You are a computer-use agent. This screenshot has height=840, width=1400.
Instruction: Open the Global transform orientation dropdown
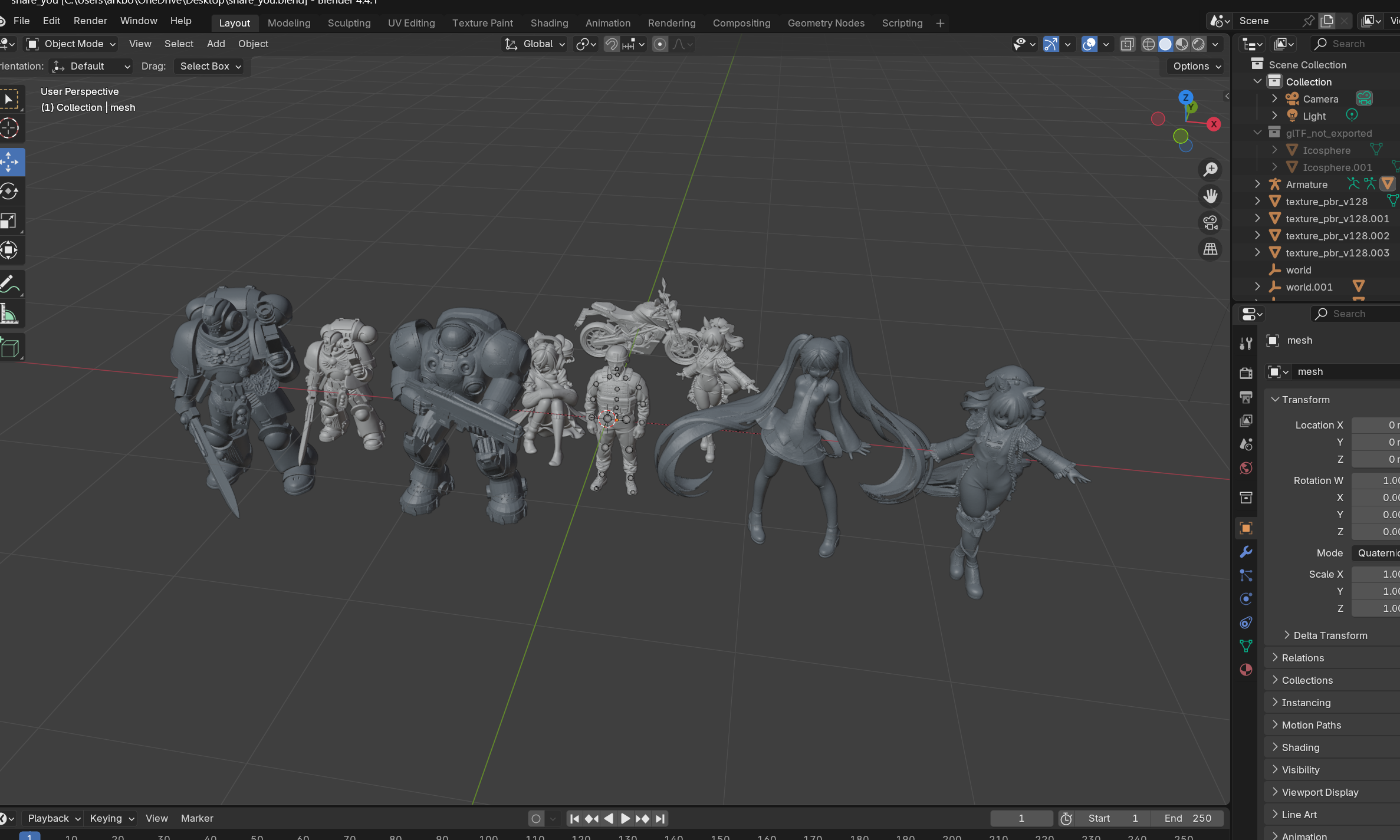535,44
